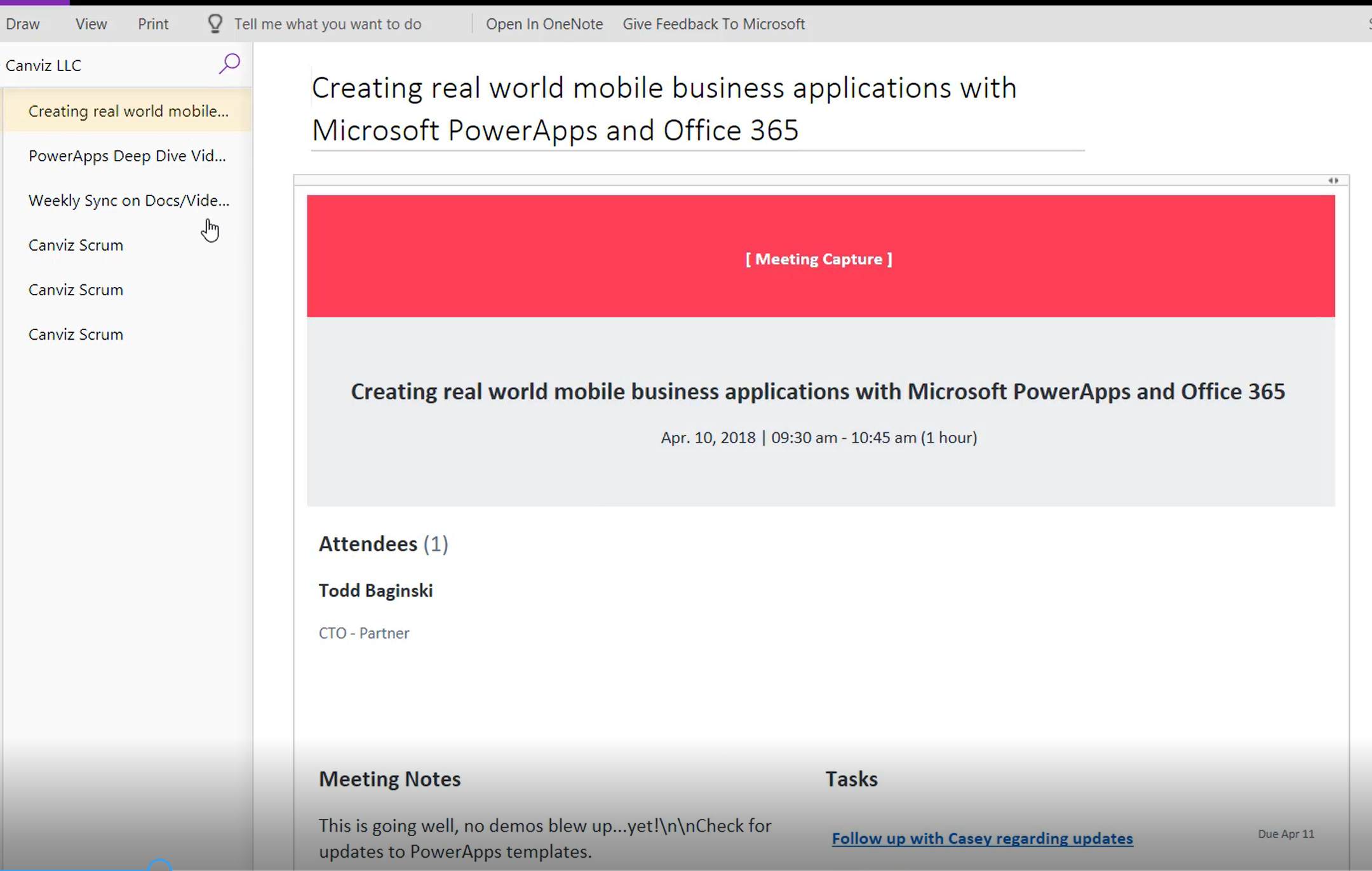Click Open In OneNote
Image resolution: width=1372 pixels, height=871 pixels.
tap(544, 24)
